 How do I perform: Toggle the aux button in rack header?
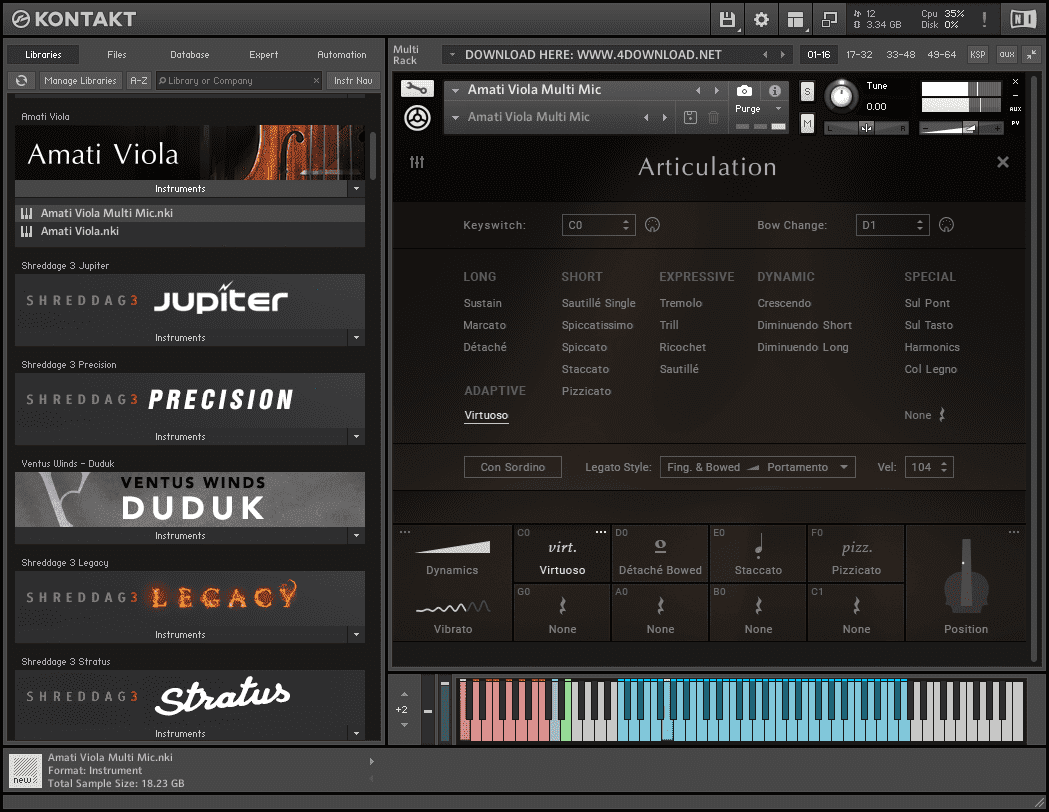coord(1006,54)
